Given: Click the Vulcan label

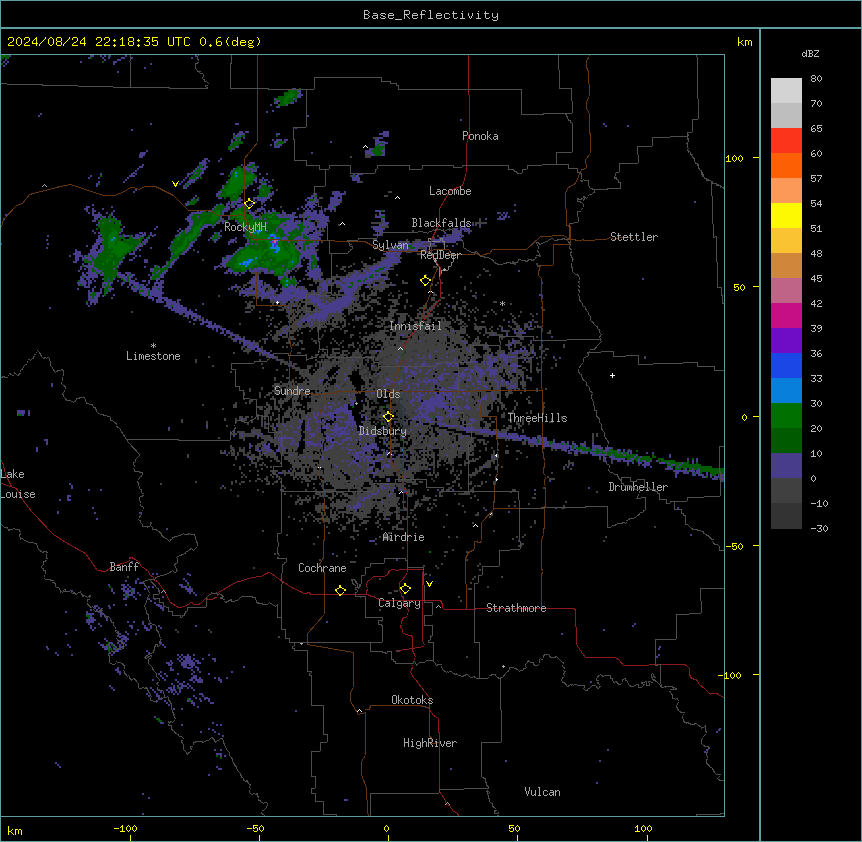Looking at the screenshot, I should (x=543, y=792).
